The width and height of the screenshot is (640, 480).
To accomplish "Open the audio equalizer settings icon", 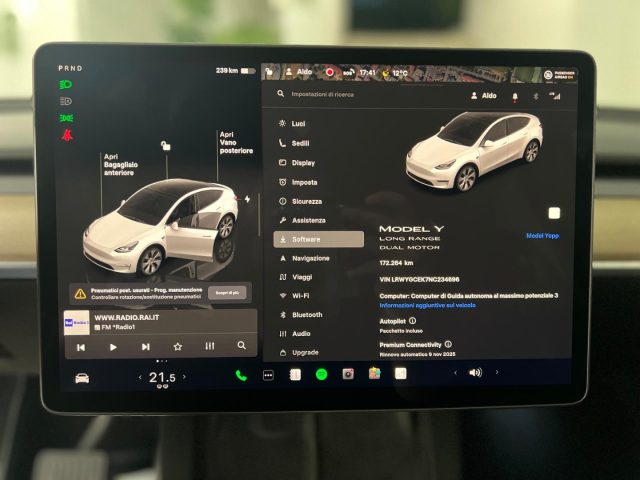I will coord(209,346).
